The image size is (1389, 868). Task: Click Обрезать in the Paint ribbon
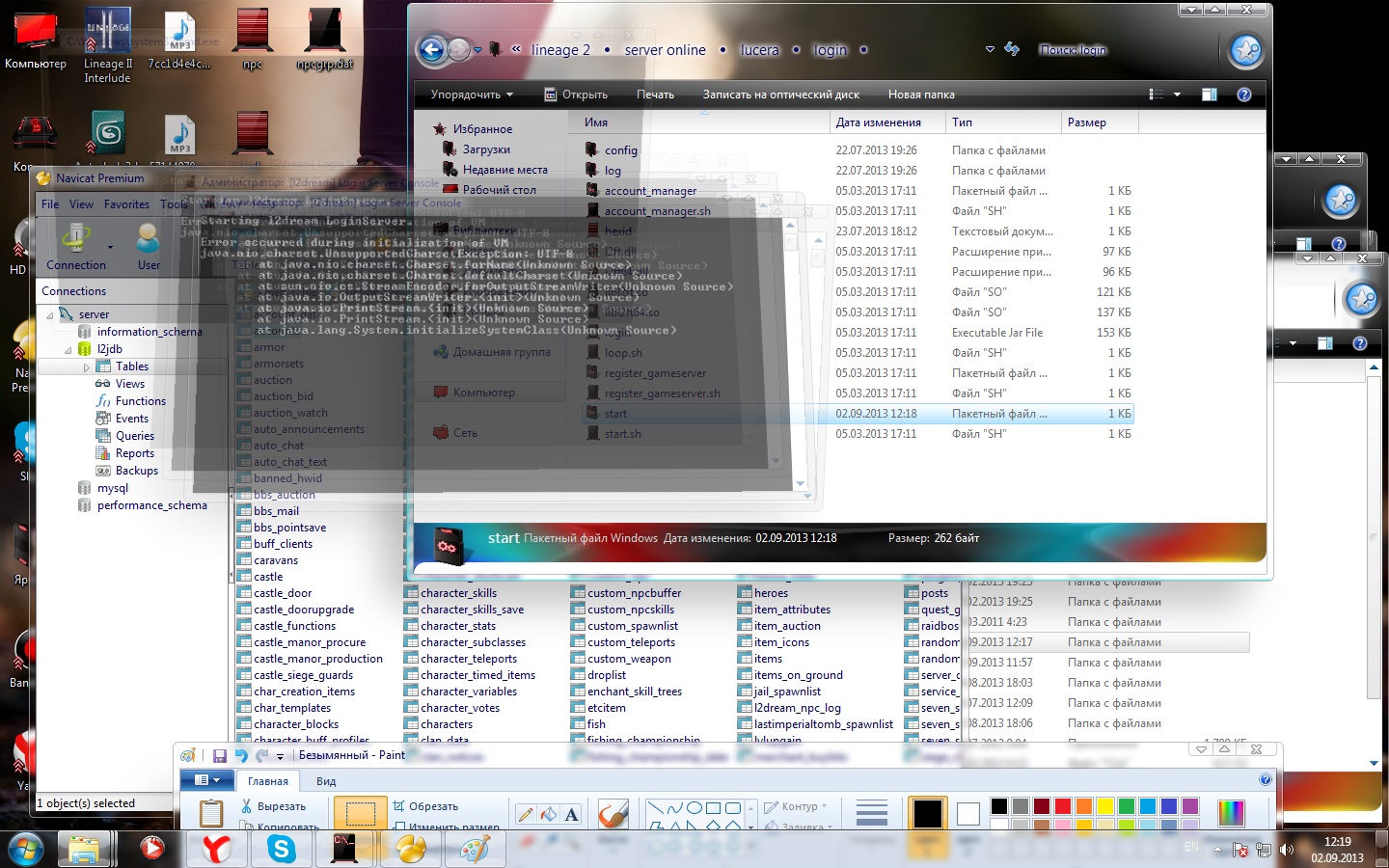coord(425,806)
